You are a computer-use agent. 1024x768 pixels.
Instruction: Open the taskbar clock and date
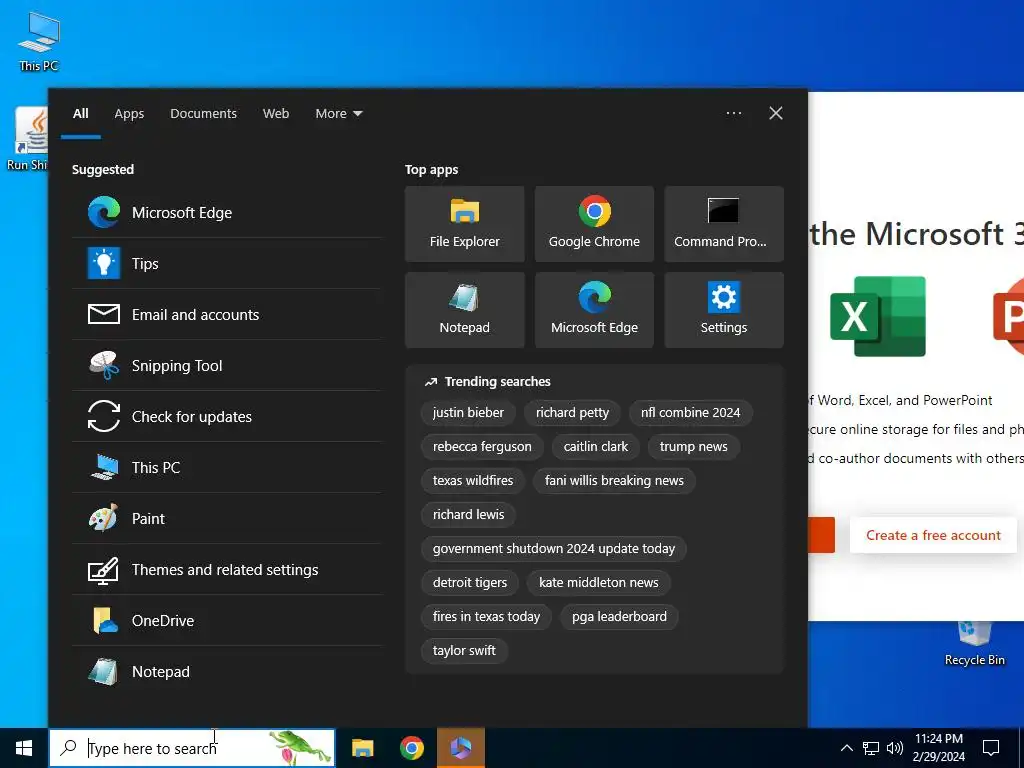point(938,748)
